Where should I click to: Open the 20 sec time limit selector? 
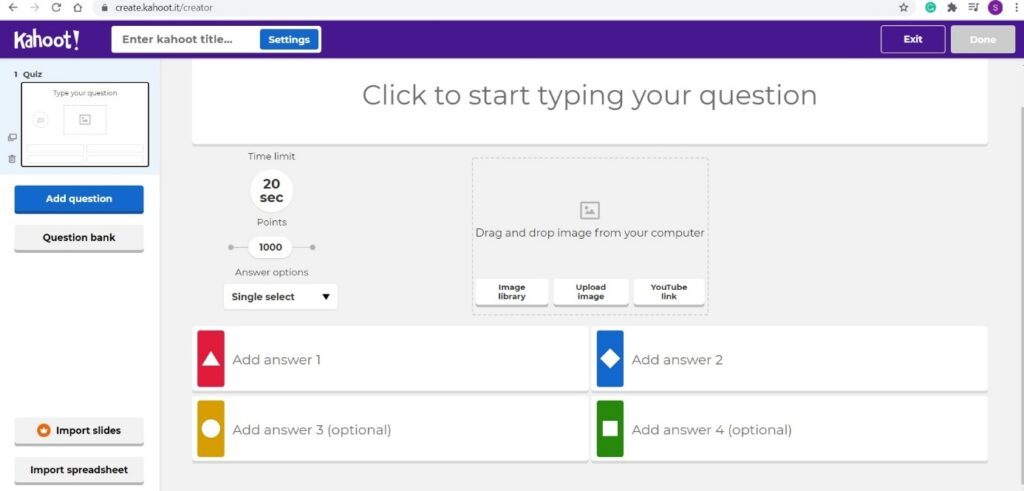[271, 190]
